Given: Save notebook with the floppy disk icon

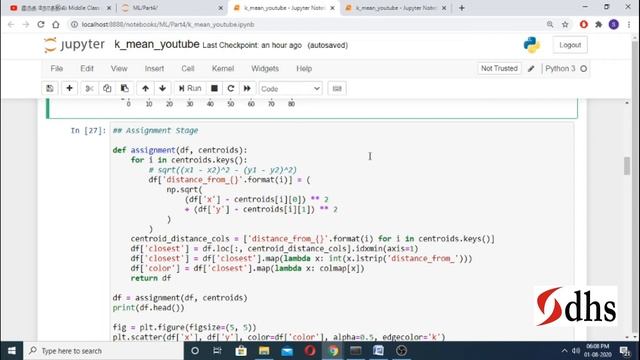Looking at the screenshot, I should tap(50, 89).
